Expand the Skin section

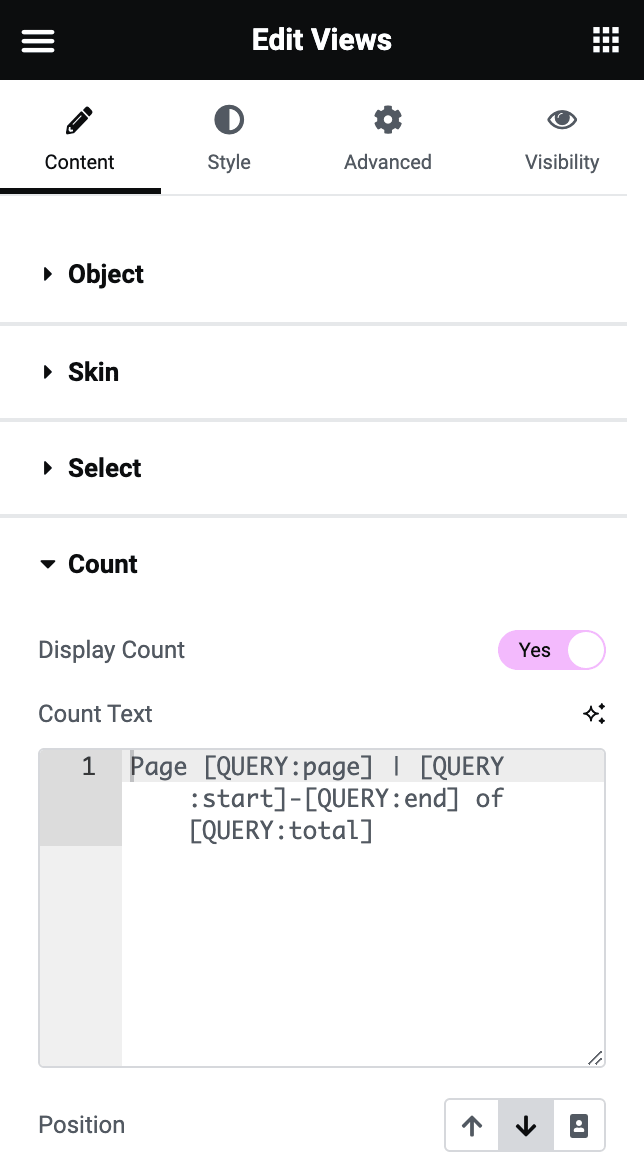click(93, 372)
